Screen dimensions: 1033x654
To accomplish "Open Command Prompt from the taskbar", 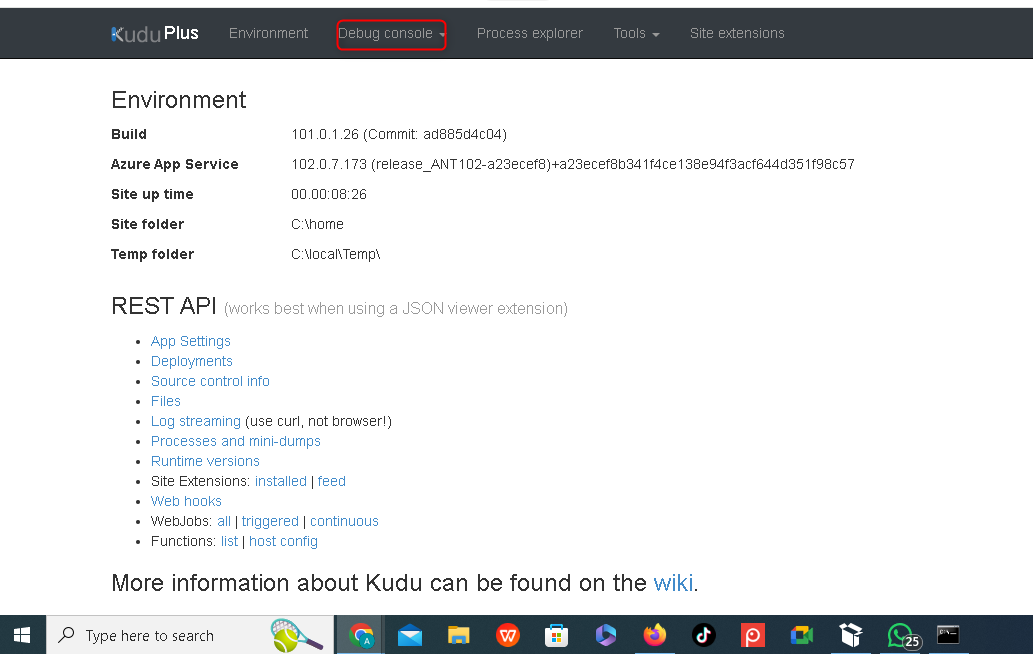I will 948,634.
